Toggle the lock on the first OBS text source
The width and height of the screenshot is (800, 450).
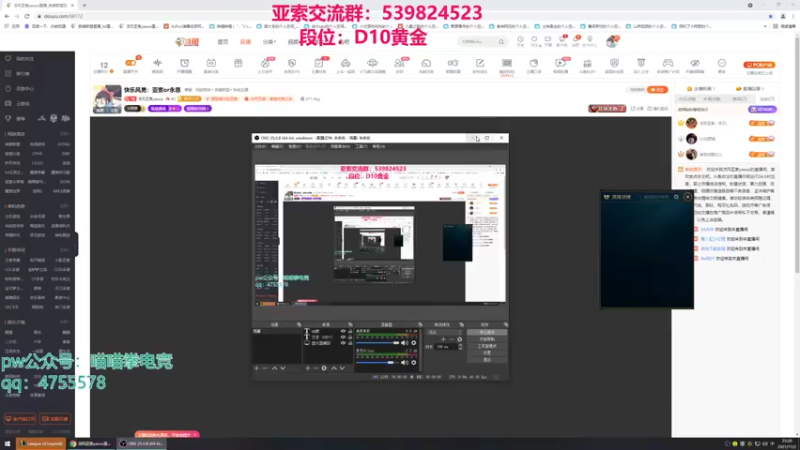(350, 331)
